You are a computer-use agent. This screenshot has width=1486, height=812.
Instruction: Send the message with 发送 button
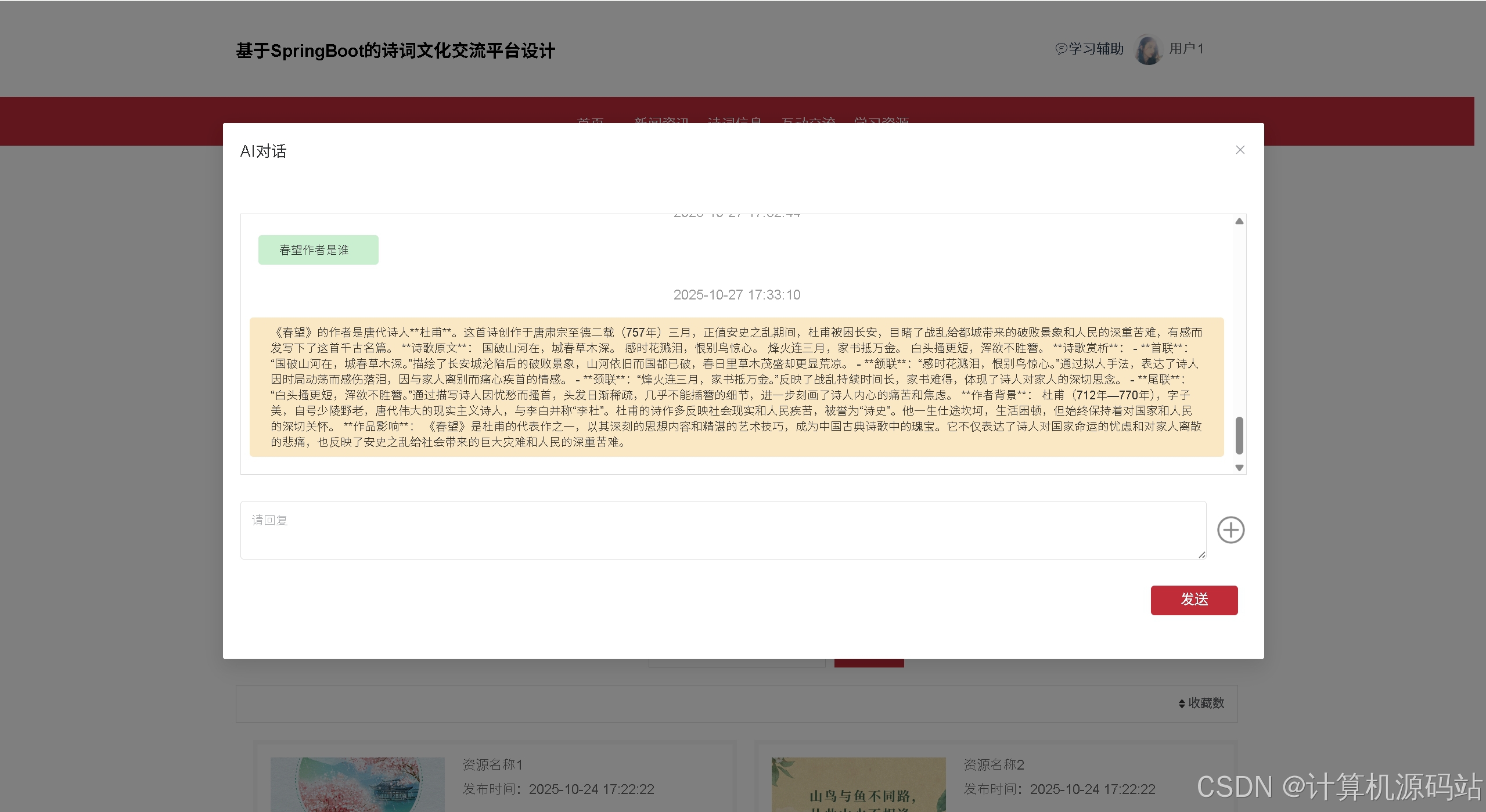(1194, 600)
